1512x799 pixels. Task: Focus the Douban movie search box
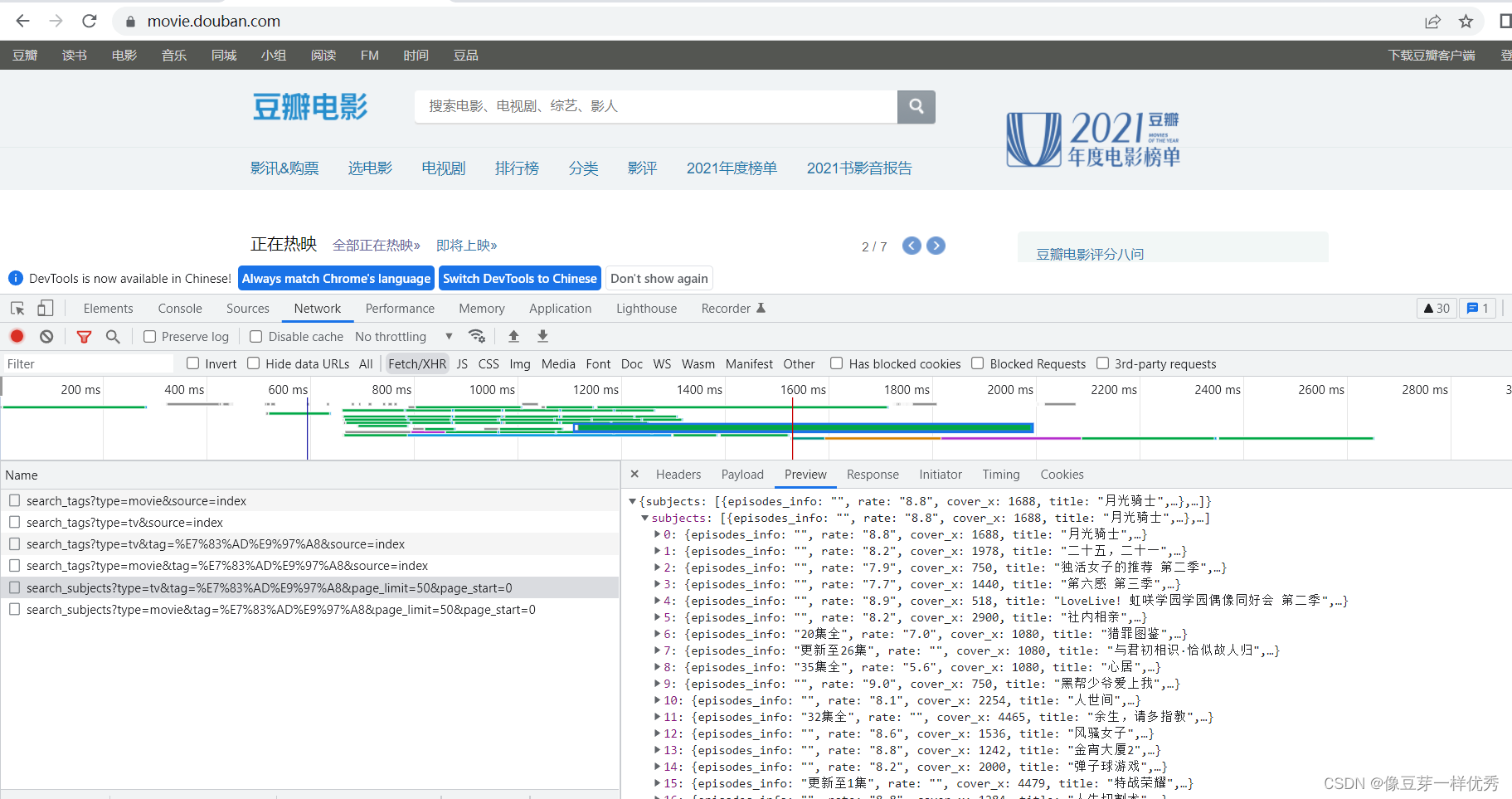click(656, 107)
